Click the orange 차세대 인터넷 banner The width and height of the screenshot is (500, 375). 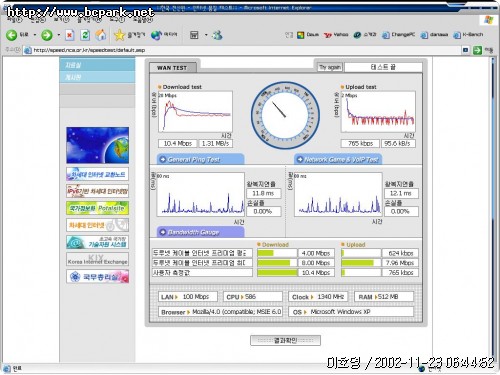pos(97,225)
